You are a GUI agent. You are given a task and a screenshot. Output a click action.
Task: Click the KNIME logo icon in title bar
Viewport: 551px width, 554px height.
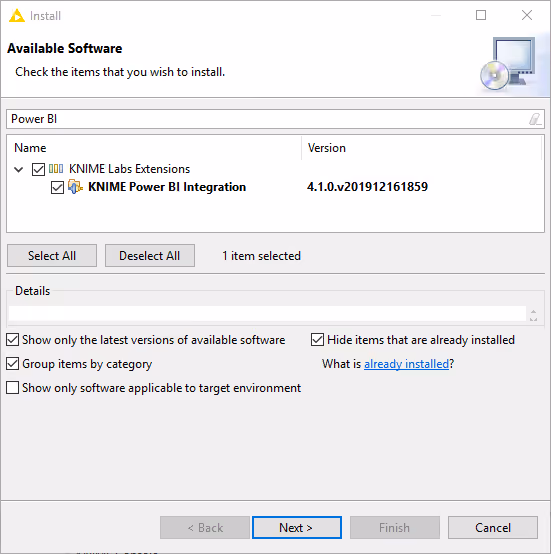(x=17, y=16)
